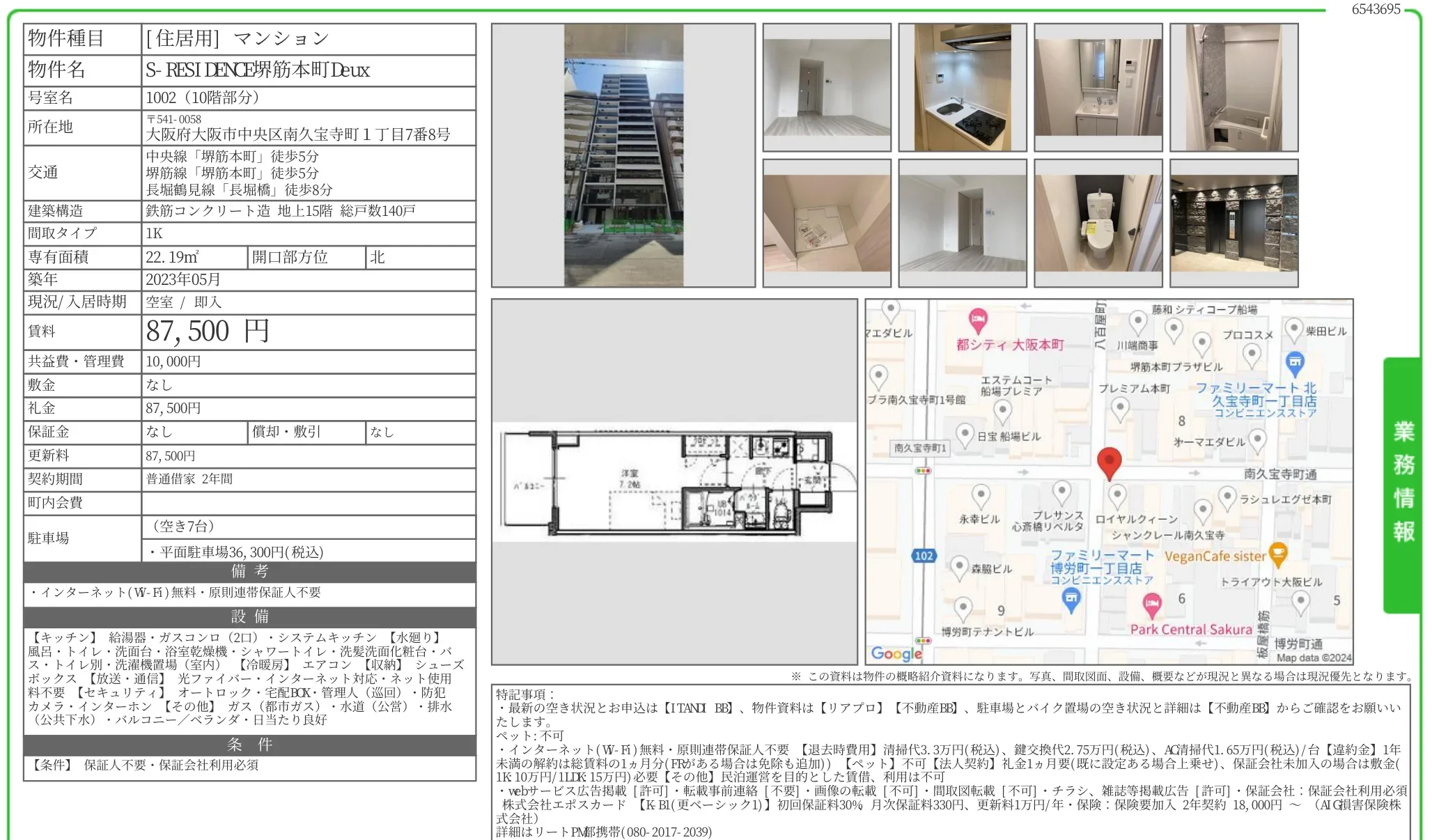Click the route 102 road shield icon
Viewport: 1432px width, 840px height.
tap(925, 555)
